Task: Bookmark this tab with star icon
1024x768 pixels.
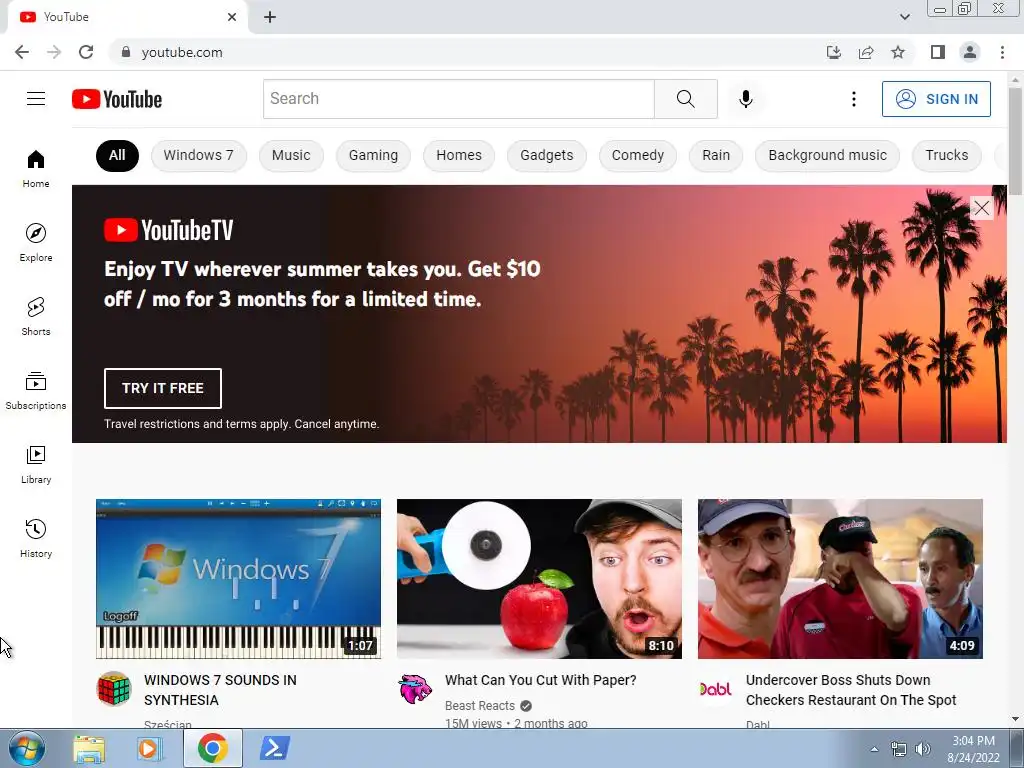Action: tap(898, 52)
